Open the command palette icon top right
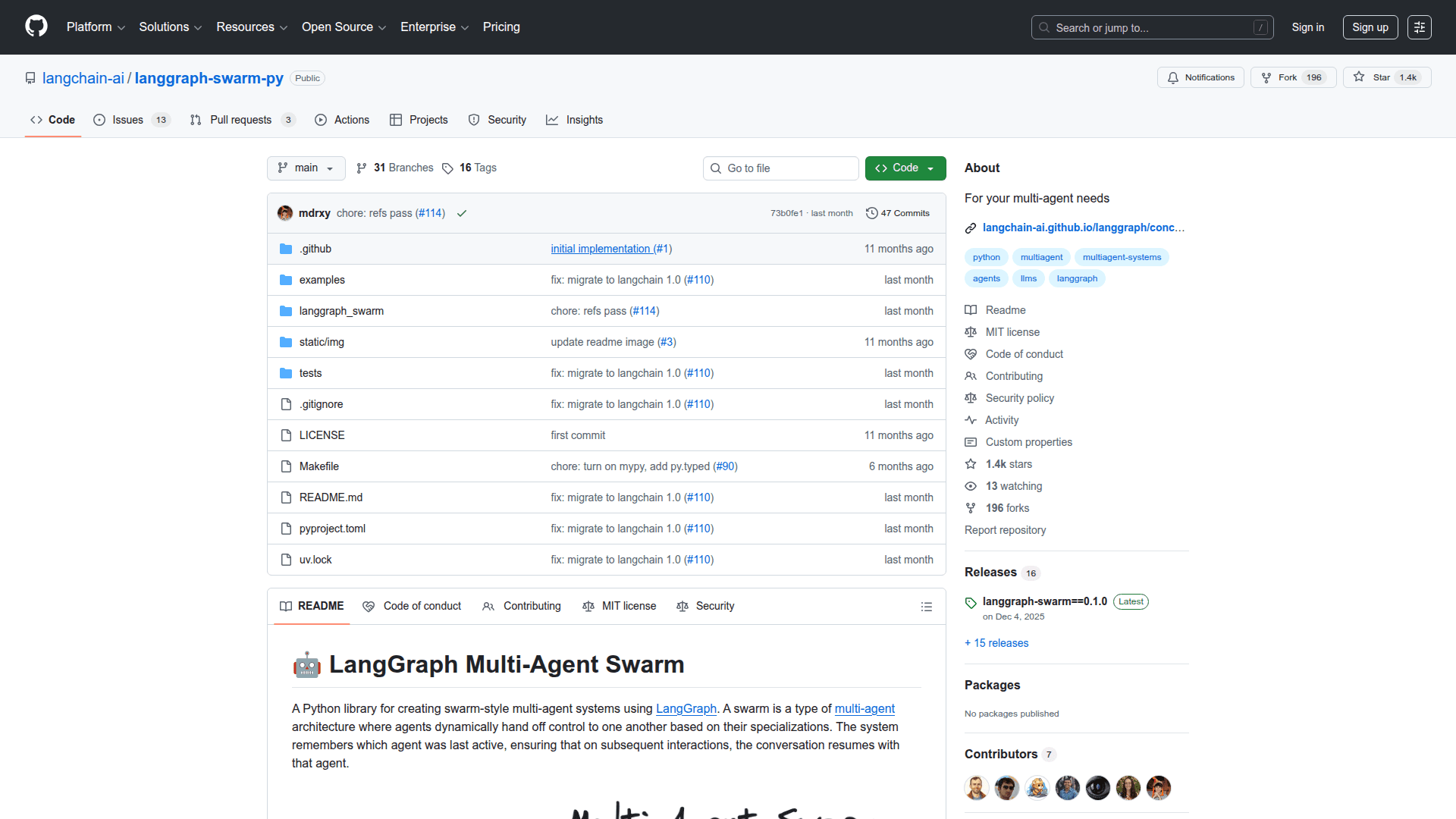This screenshot has height=819, width=1456. pyautogui.click(x=1420, y=27)
